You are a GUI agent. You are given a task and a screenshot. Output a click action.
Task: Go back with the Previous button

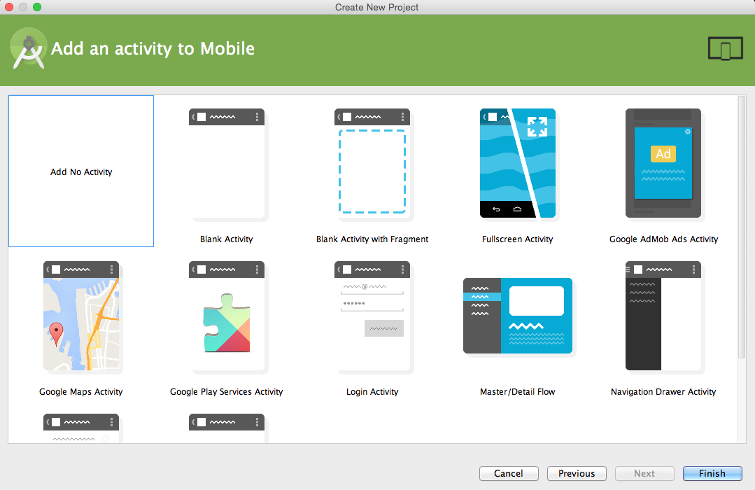click(577, 474)
